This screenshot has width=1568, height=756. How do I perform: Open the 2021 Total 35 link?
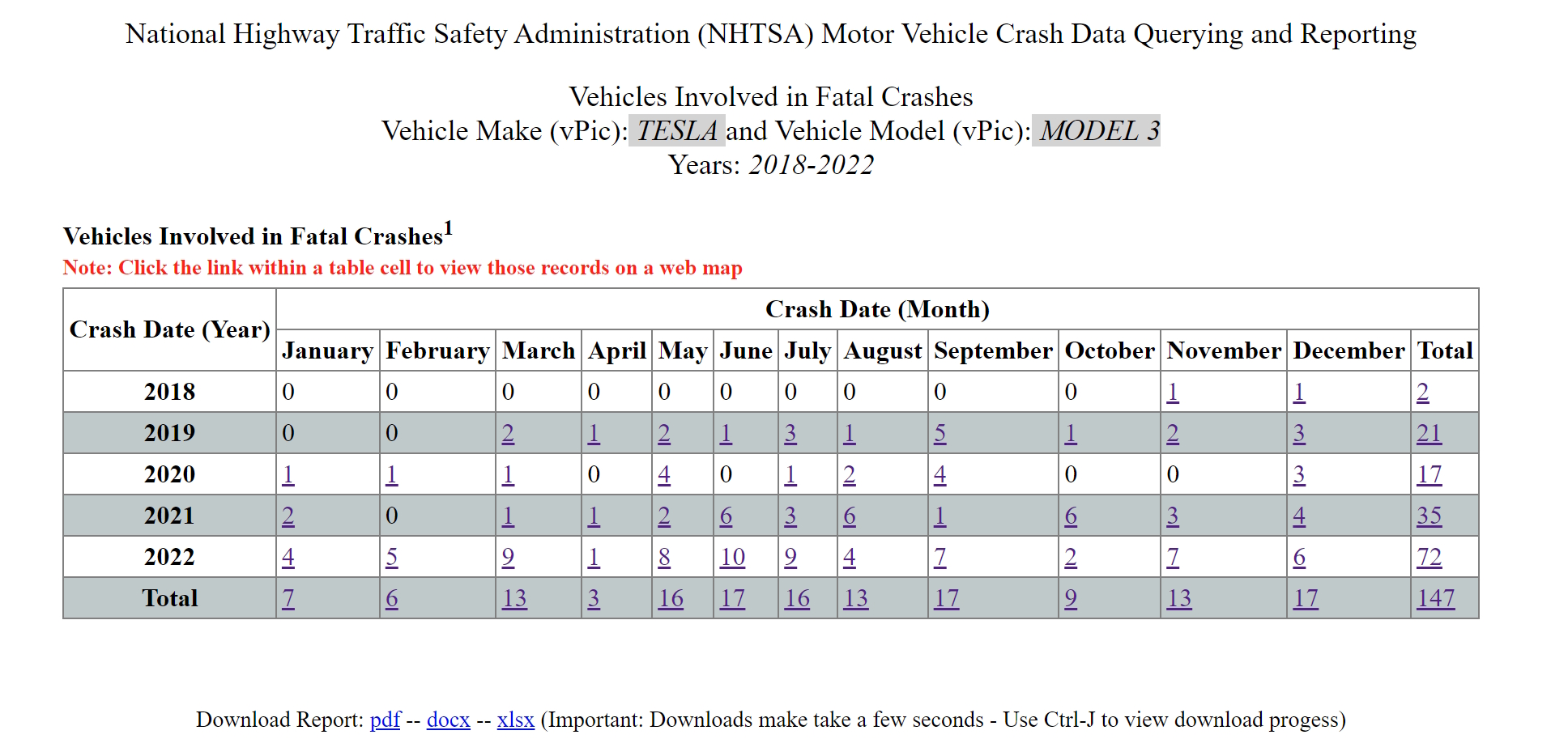(x=1429, y=516)
